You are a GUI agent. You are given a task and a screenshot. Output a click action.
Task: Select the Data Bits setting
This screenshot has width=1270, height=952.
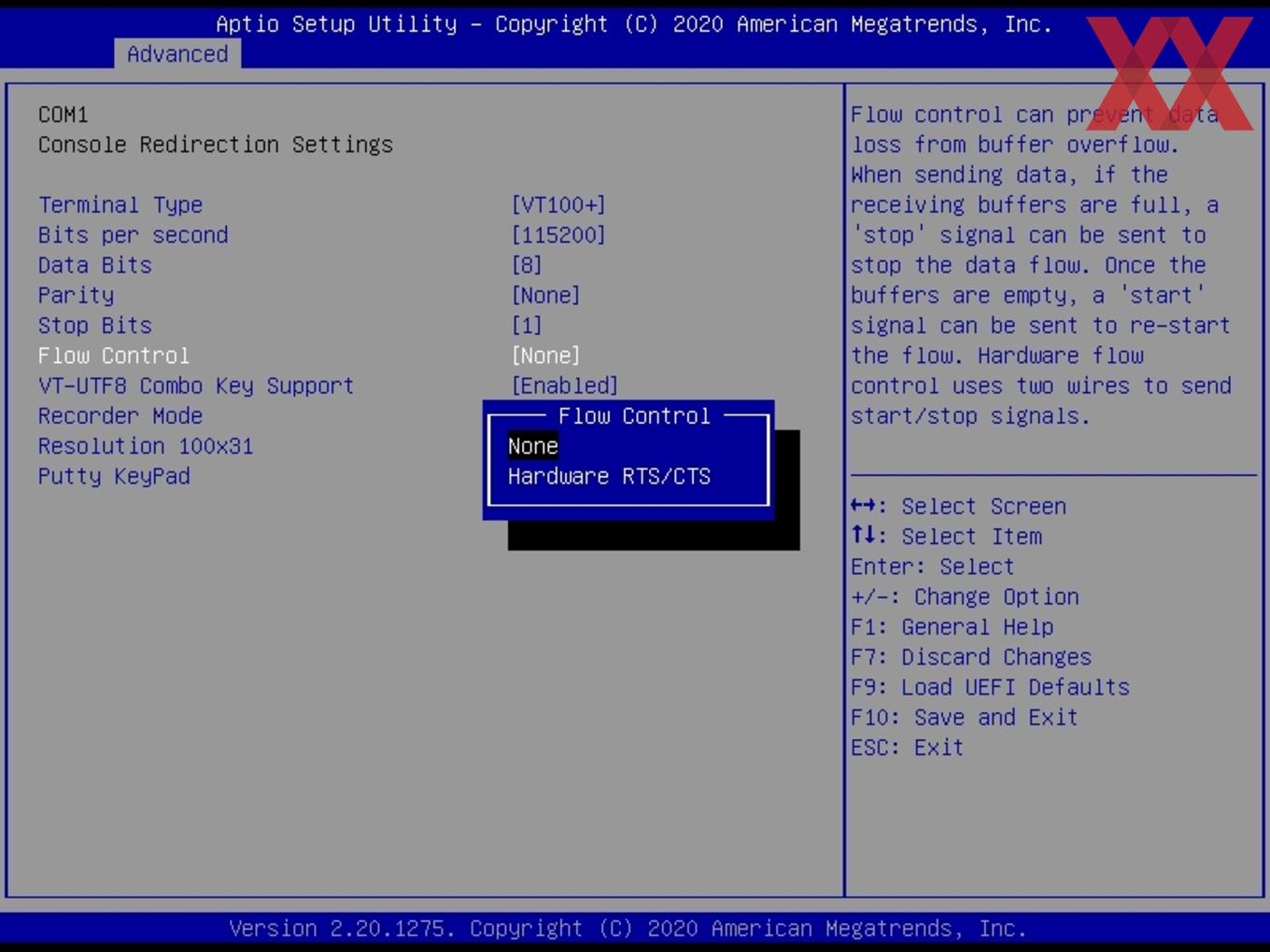point(94,265)
